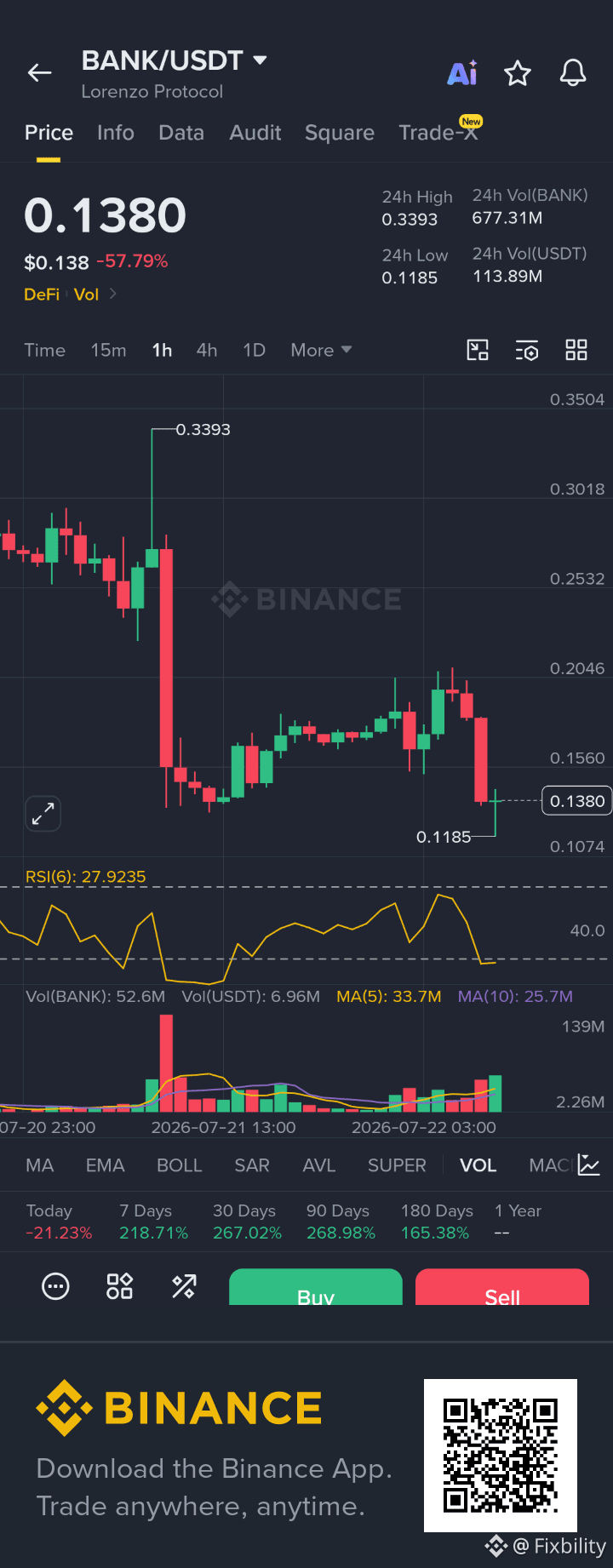Toggle the VOL indicator
This screenshot has width=613, height=1568.
coord(478,1165)
